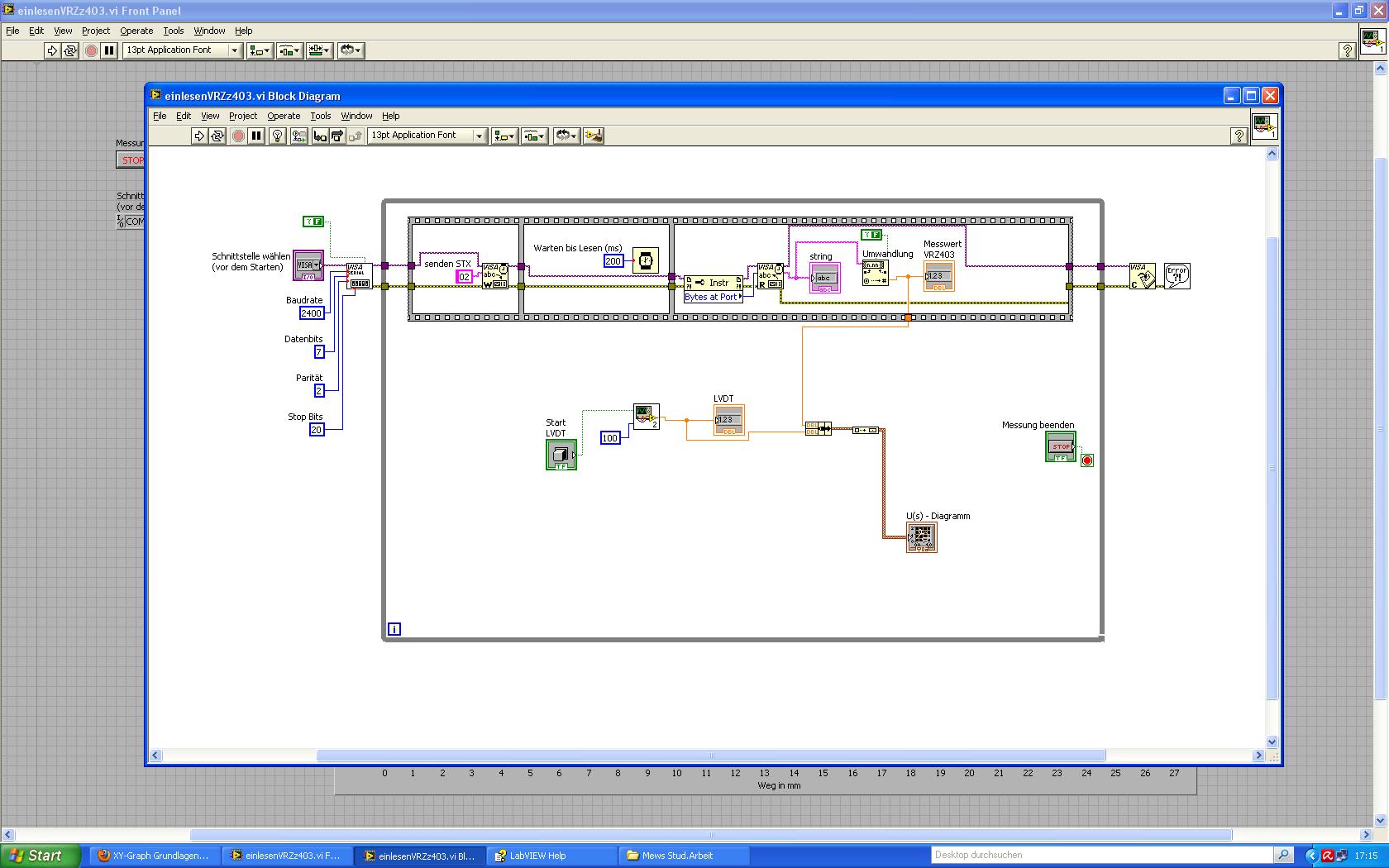Select the Umwandlung string-to-number node

click(x=875, y=273)
